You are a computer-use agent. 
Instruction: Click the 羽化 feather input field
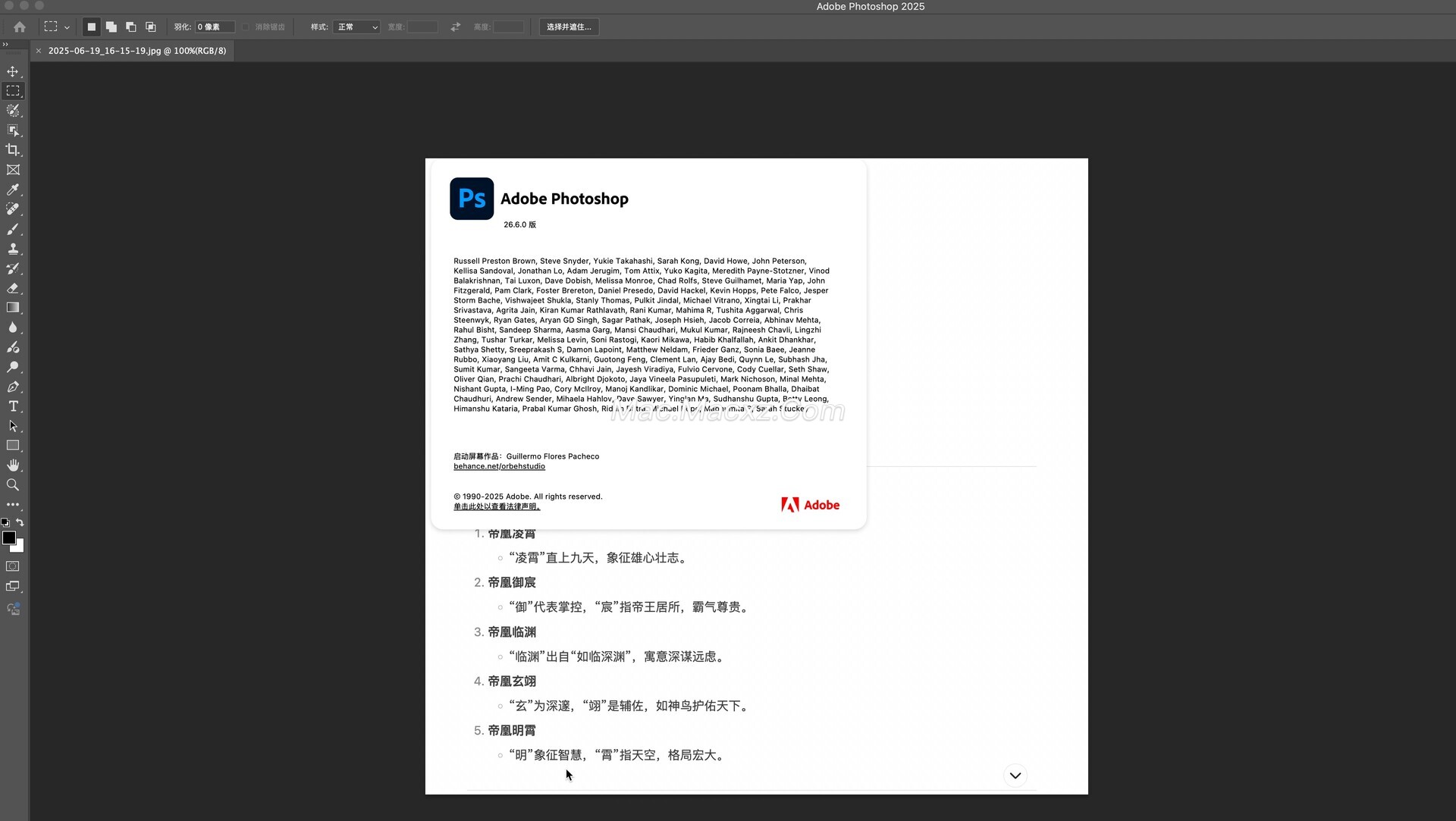coord(215,27)
